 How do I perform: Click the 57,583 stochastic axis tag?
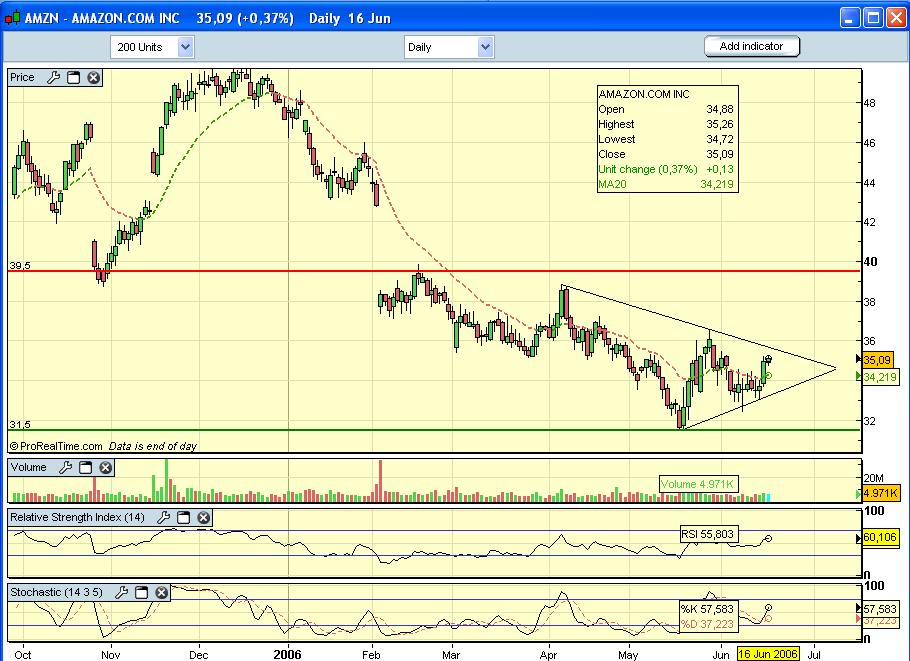point(880,609)
